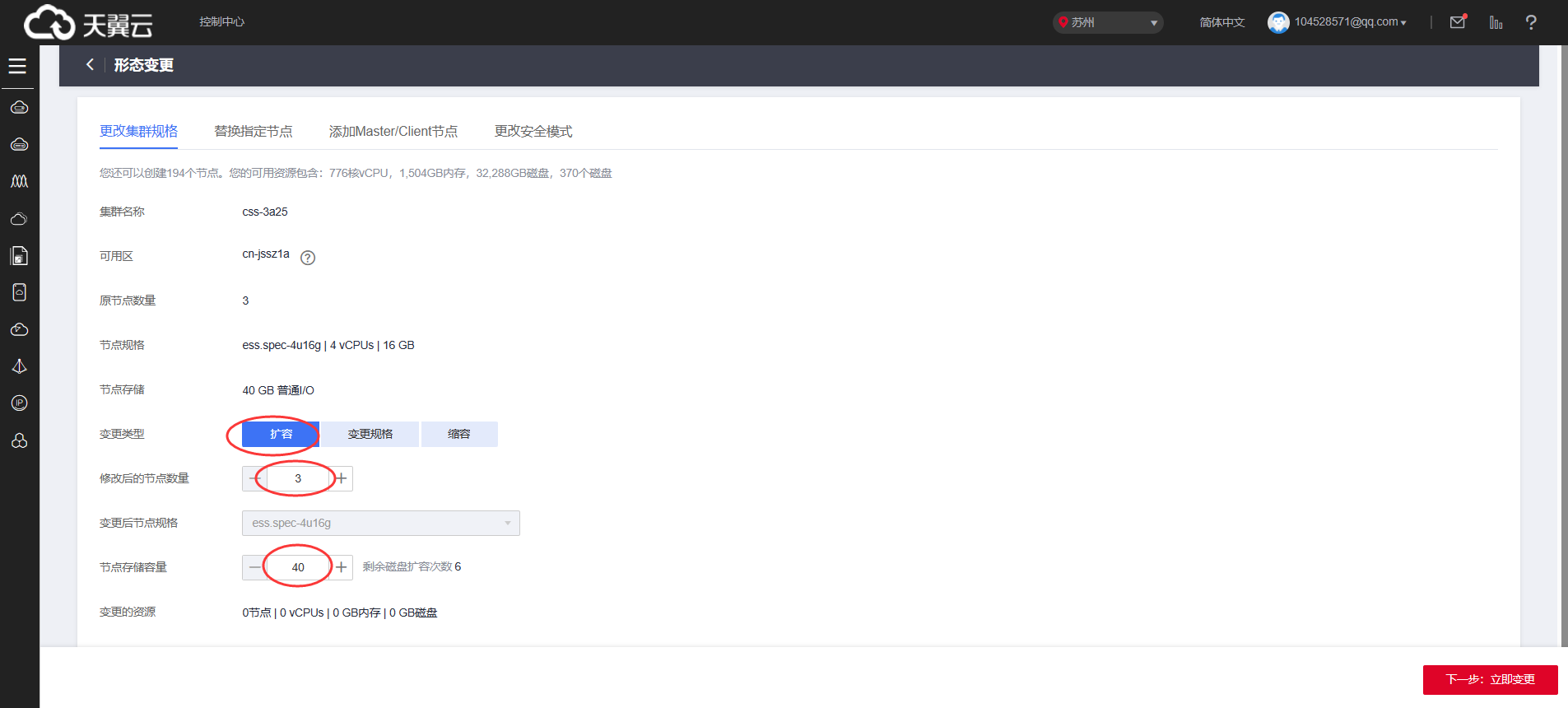
Task: Switch to the 更改集群规格 tab
Action: point(138,131)
